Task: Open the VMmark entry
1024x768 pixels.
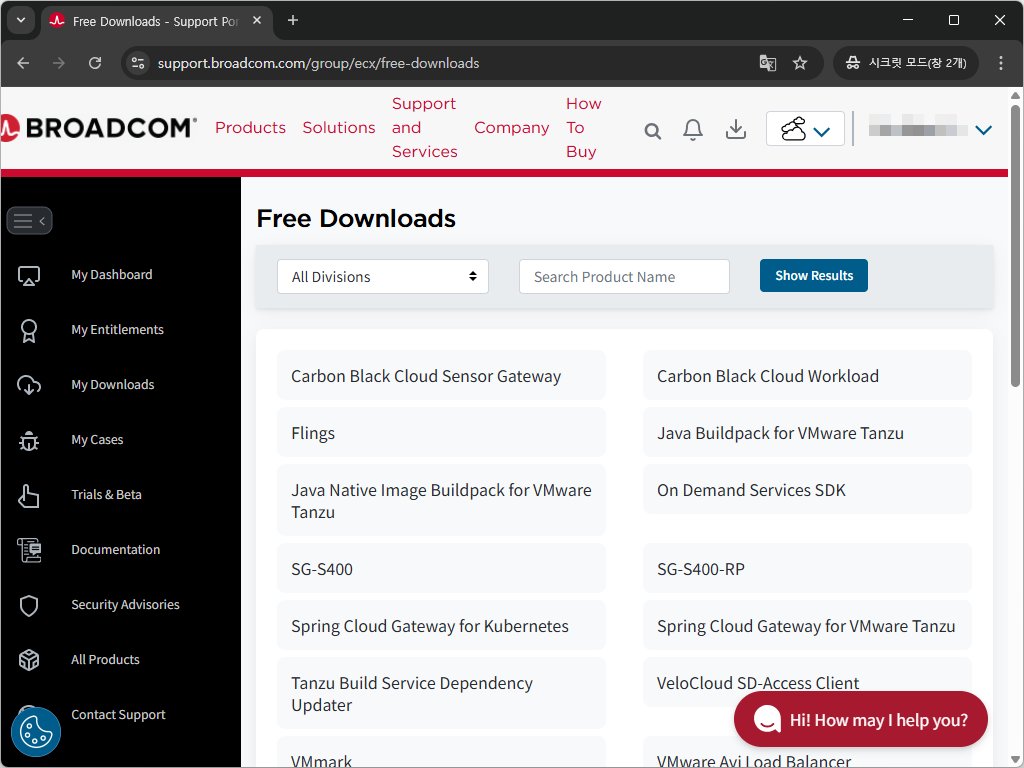Action: (x=441, y=754)
